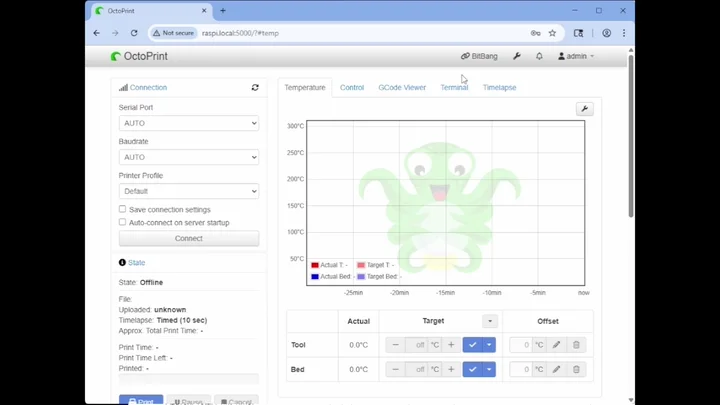This screenshot has width=720, height=405.
Task: Switch to the Timelapse tab
Action: [x=499, y=87]
